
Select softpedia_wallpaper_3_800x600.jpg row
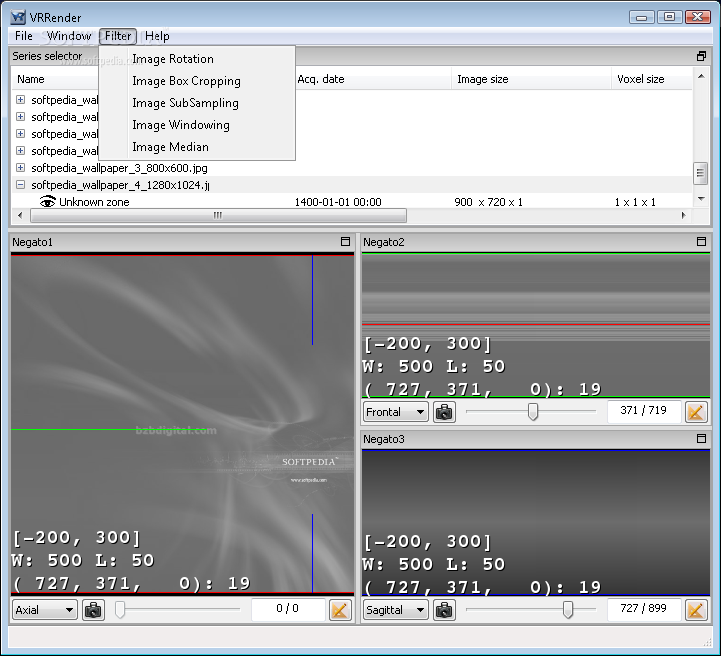351,168
